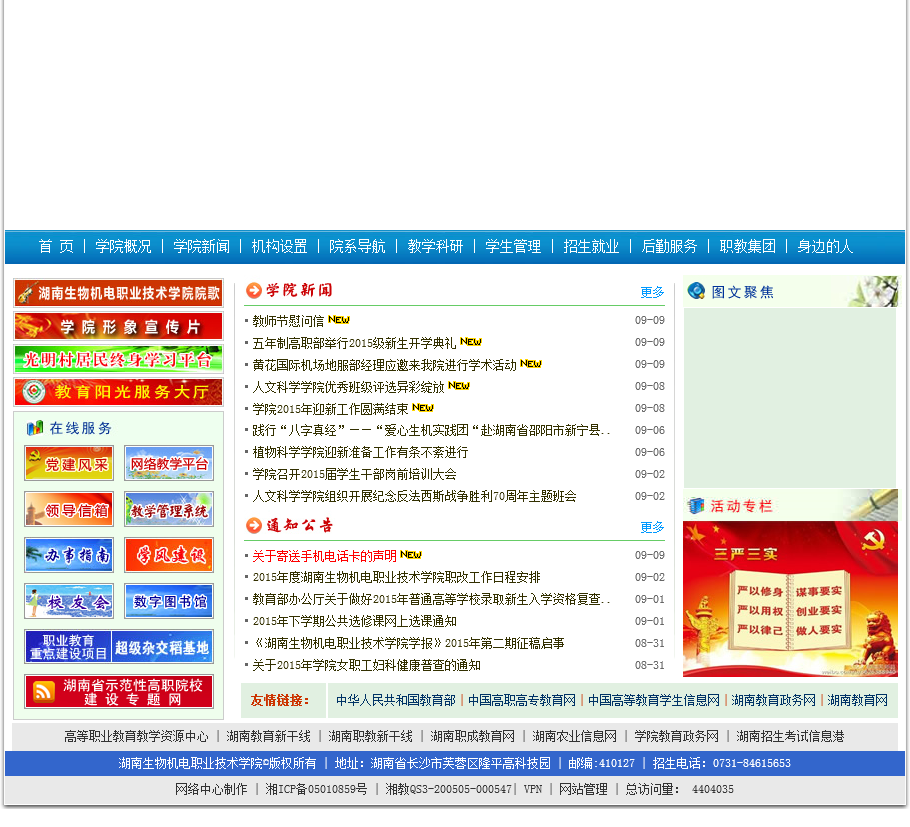
Task: Open 高等职业教育教学资源中心 link
Action: pyautogui.click(x=136, y=736)
